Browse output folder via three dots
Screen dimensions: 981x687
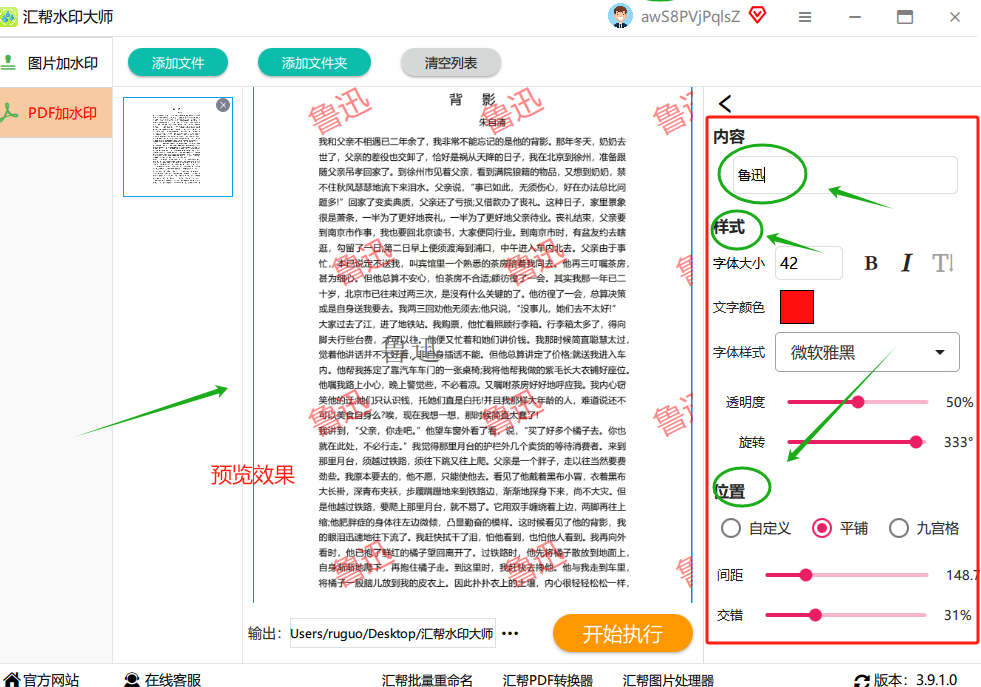click(x=510, y=633)
